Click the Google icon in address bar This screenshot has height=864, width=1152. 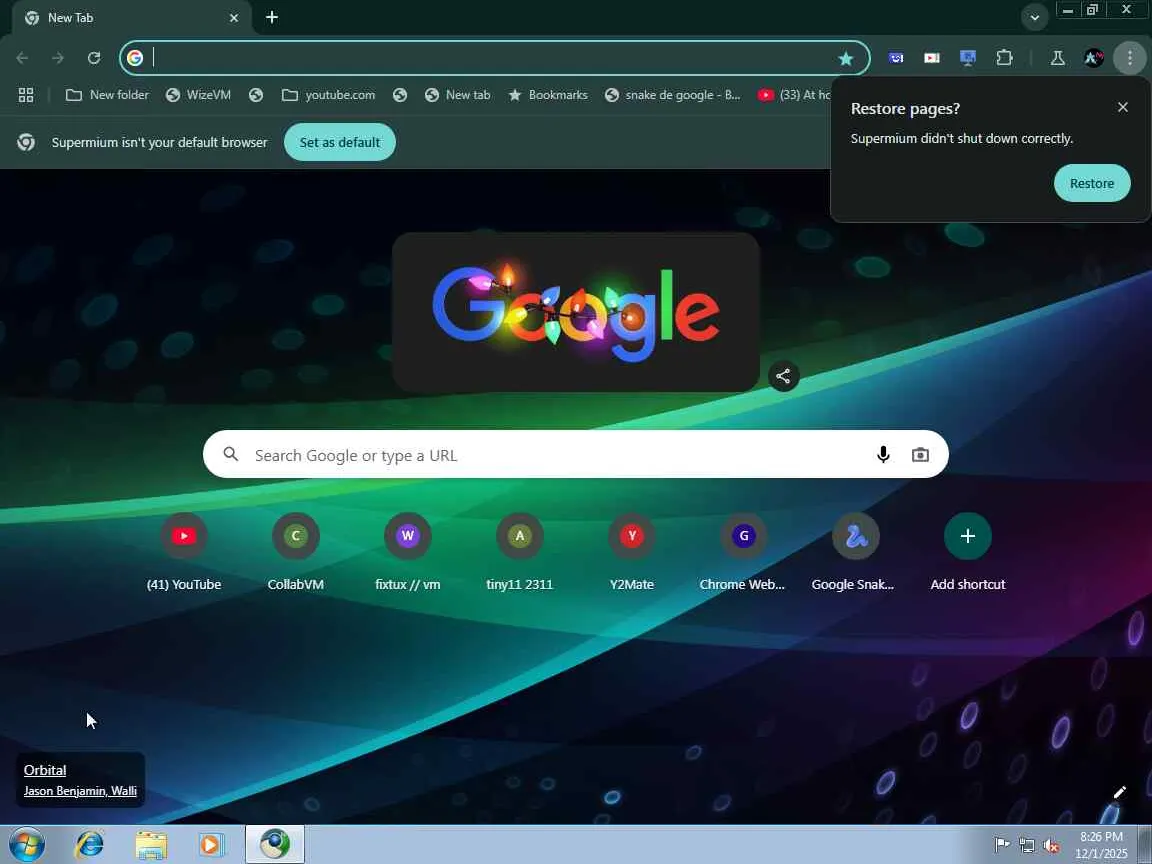click(x=135, y=58)
